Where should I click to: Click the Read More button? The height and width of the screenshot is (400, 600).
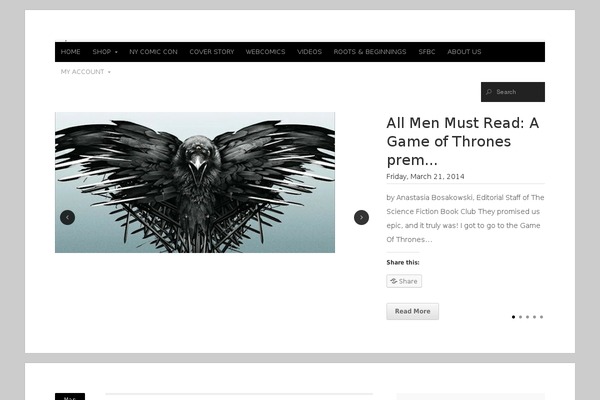pos(412,311)
